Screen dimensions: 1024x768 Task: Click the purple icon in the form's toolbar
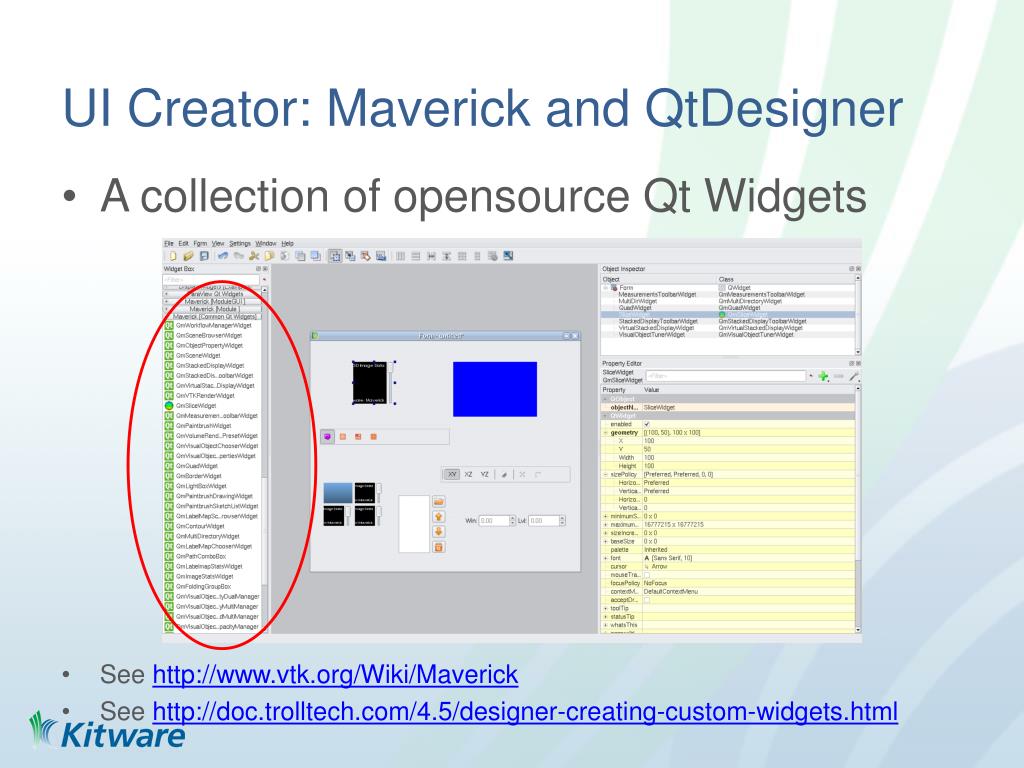tap(327, 436)
